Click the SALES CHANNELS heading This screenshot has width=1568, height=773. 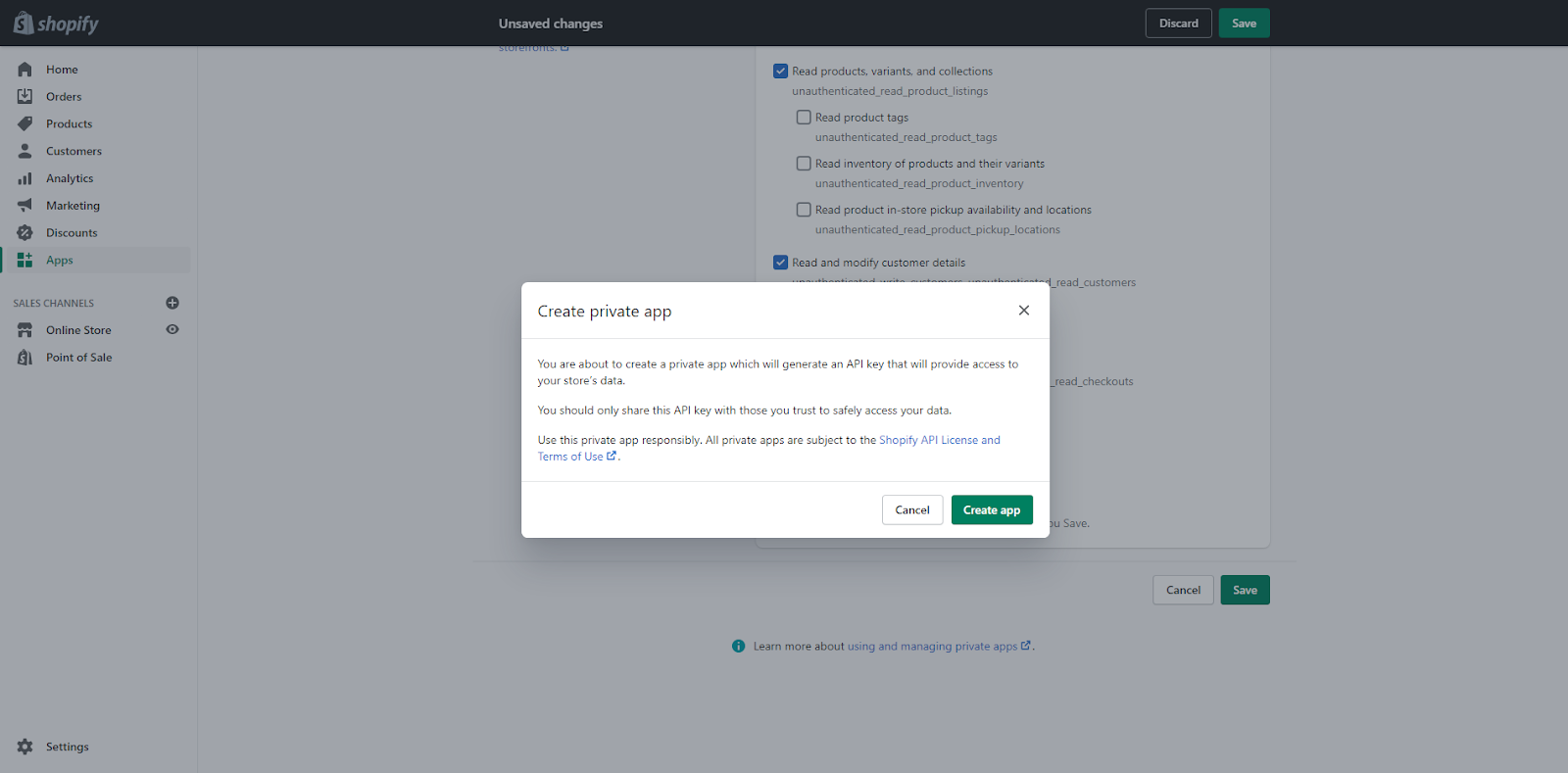pyautogui.click(x=54, y=304)
